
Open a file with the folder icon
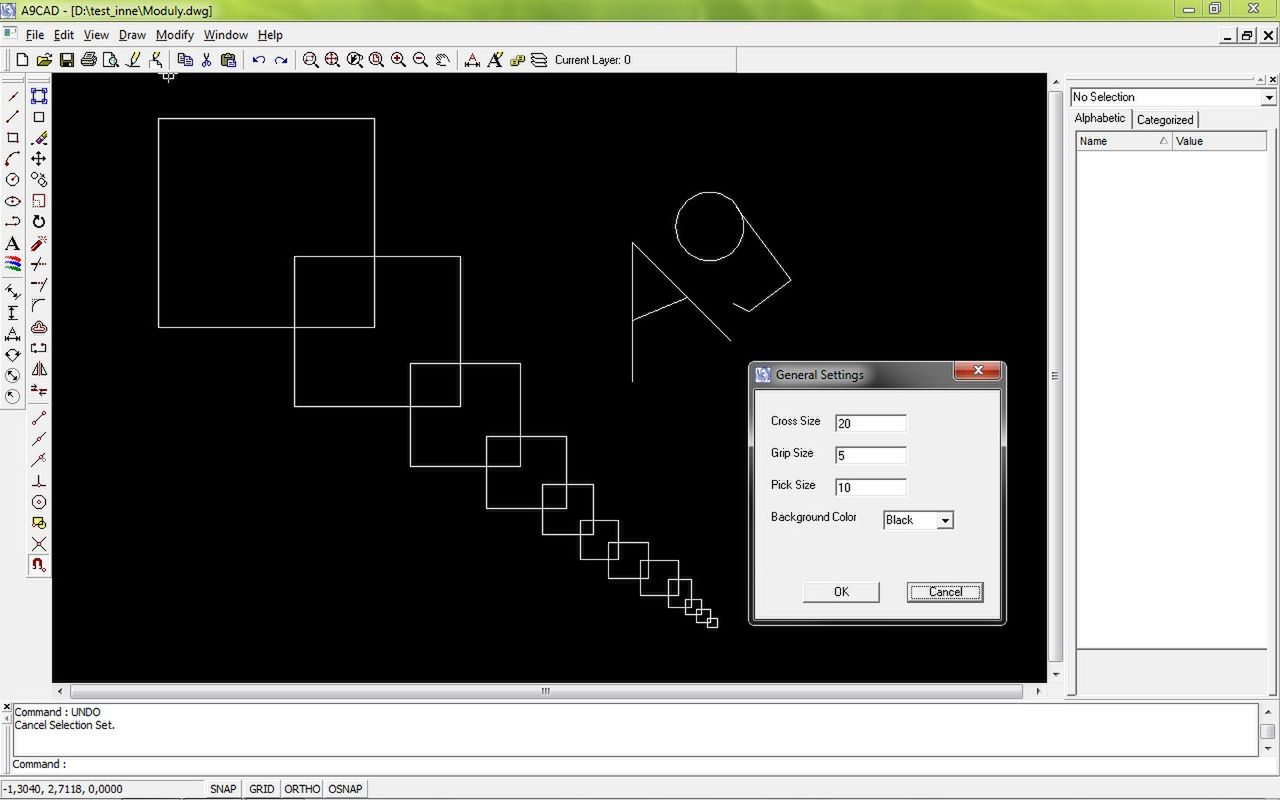[x=44, y=60]
